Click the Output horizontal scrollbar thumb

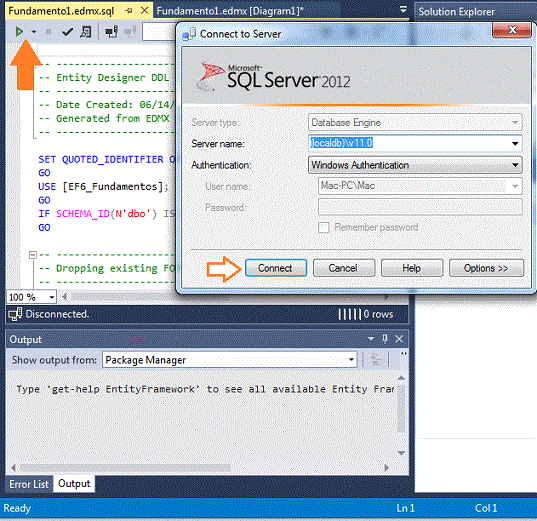tap(125, 468)
